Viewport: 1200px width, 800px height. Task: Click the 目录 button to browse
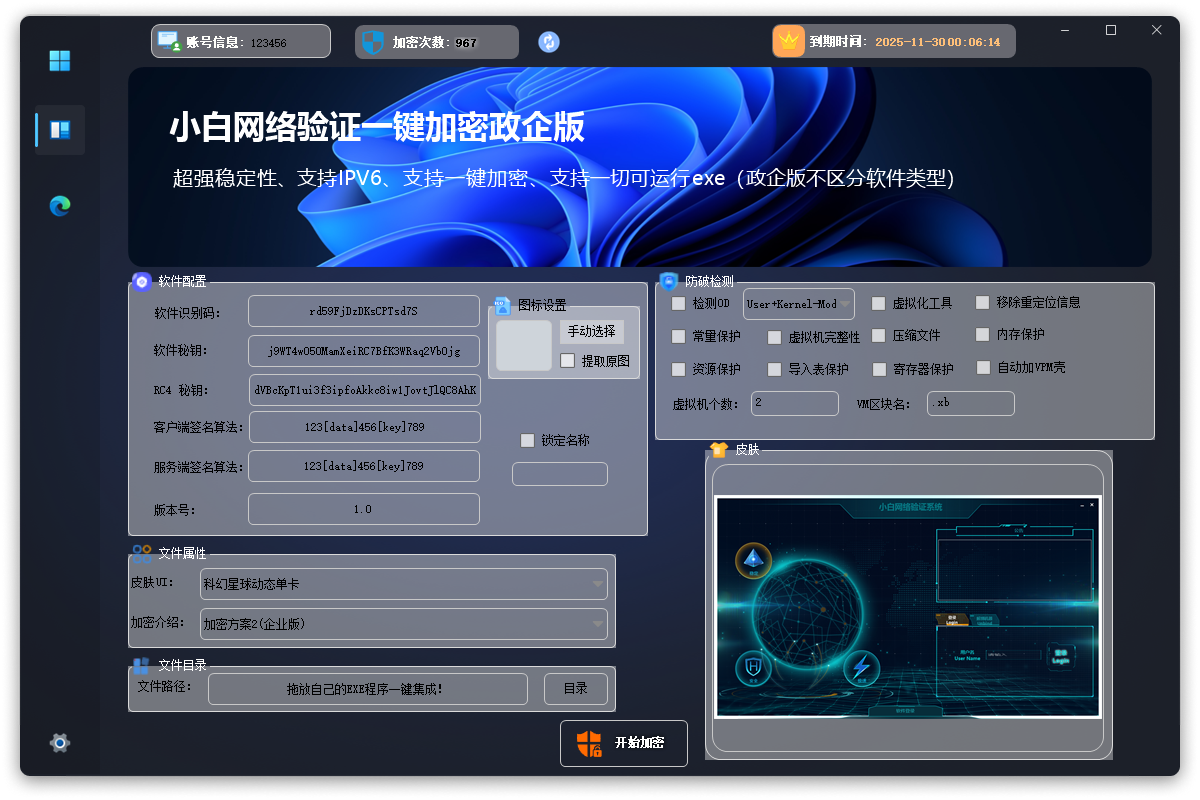pyautogui.click(x=576, y=688)
